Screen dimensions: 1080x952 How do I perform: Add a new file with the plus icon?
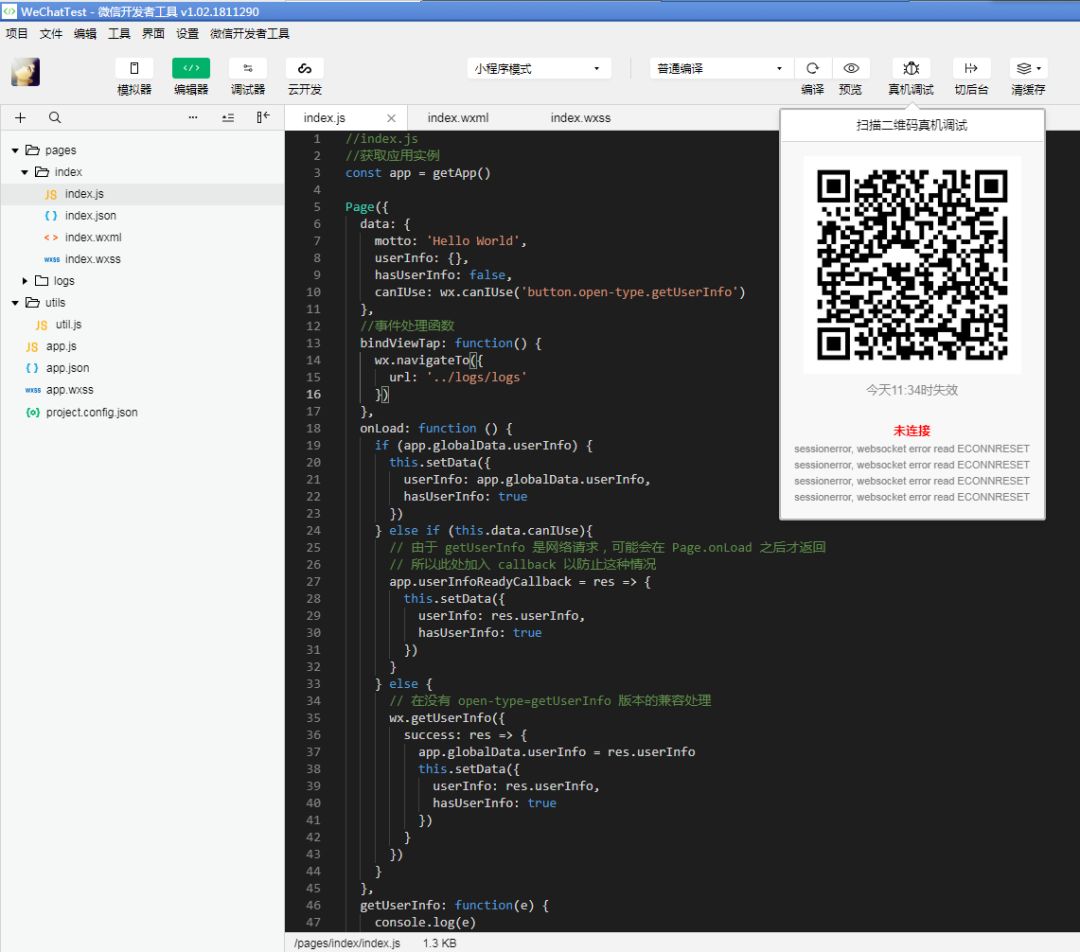pyautogui.click(x=21, y=118)
